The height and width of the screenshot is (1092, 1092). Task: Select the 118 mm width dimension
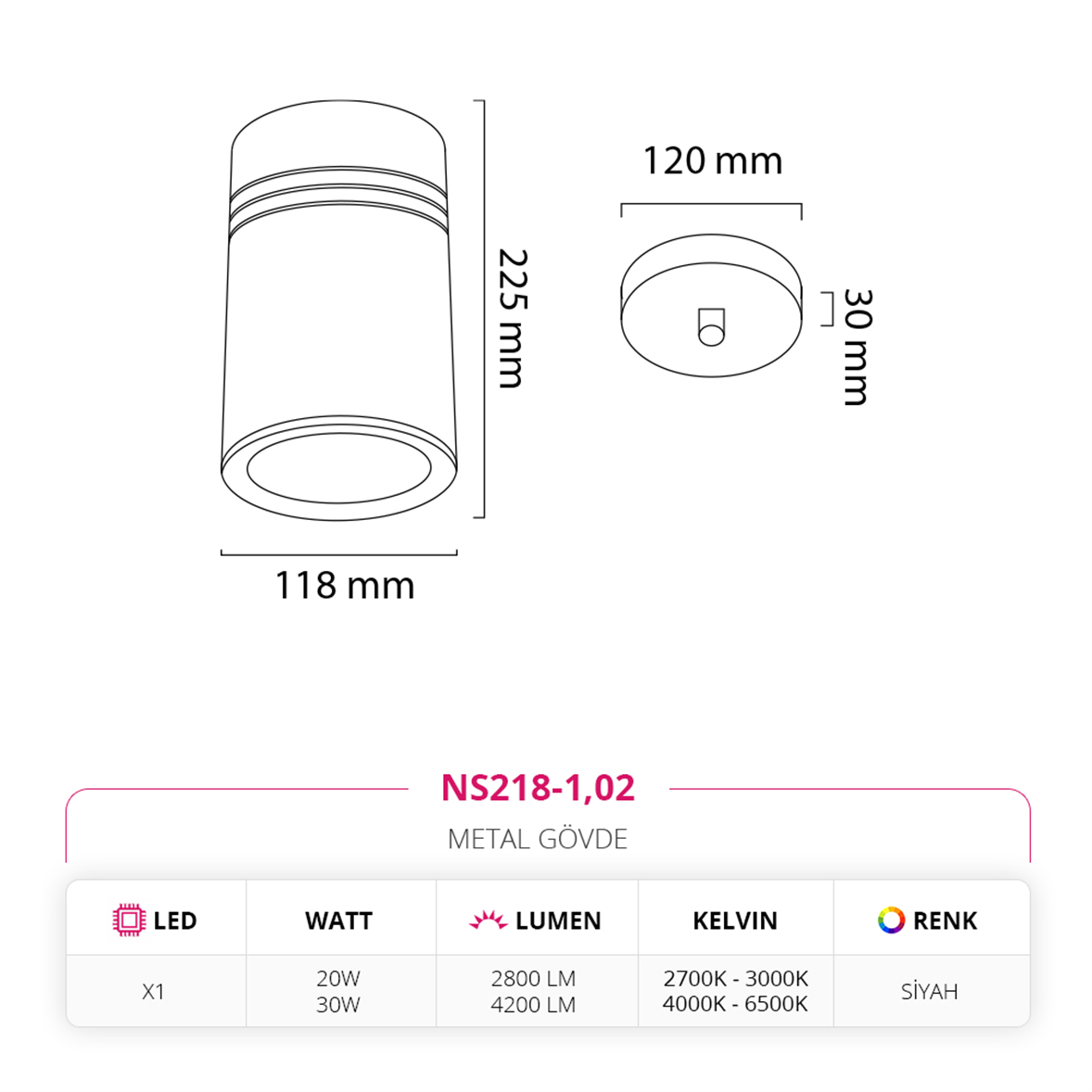[345, 585]
